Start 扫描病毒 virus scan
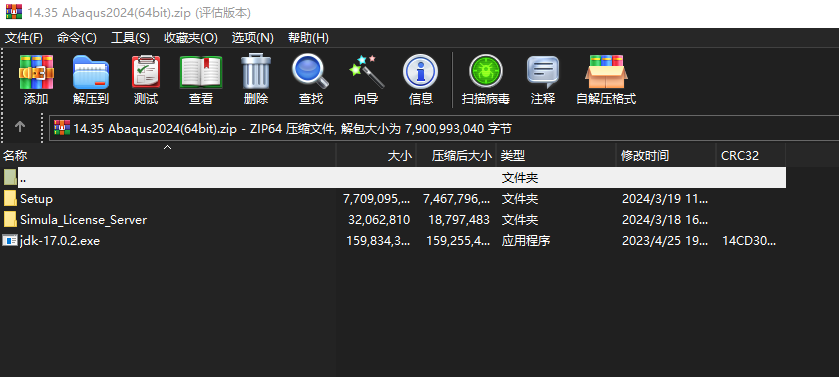The width and height of the screenshot is (839, 377). pyautogui.click(x=486, y=72)
